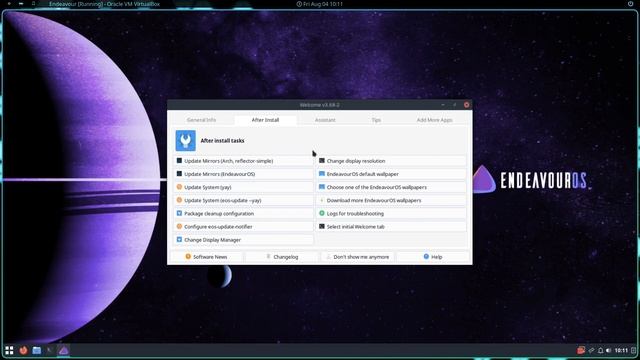The image size is (640, 360).
Task: Click the red update notifier tray icon
Action: [581, 350]
